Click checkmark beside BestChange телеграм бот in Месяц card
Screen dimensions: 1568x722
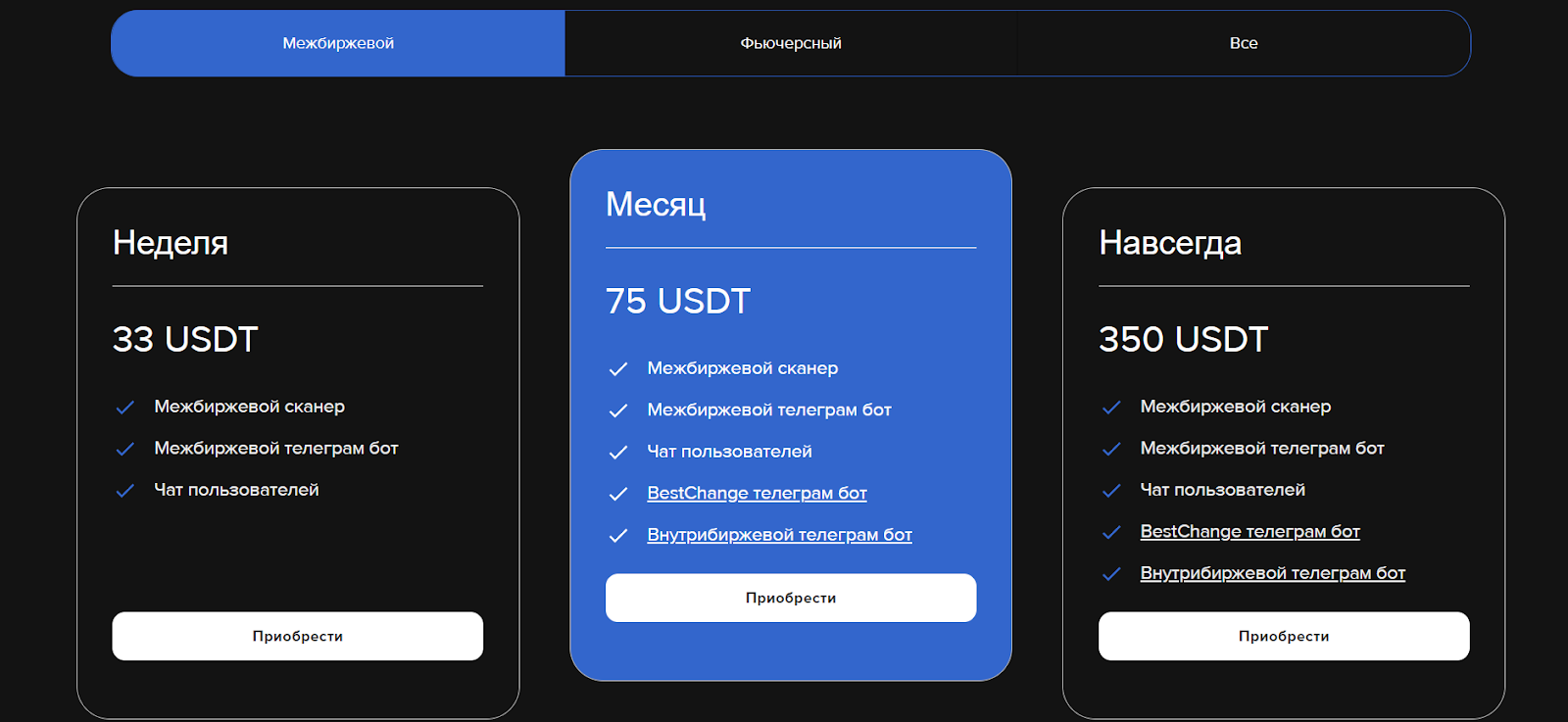click(617, 494)
